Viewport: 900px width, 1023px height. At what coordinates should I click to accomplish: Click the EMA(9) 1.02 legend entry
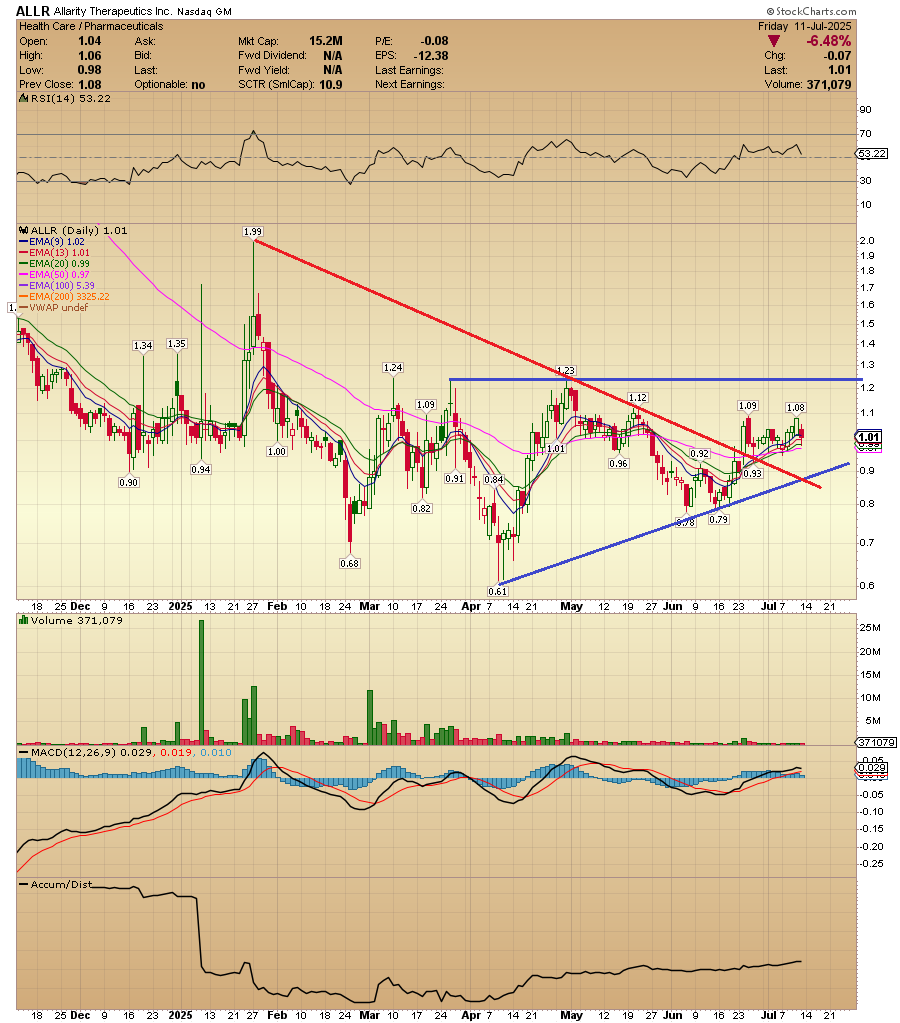pos(52,241)
